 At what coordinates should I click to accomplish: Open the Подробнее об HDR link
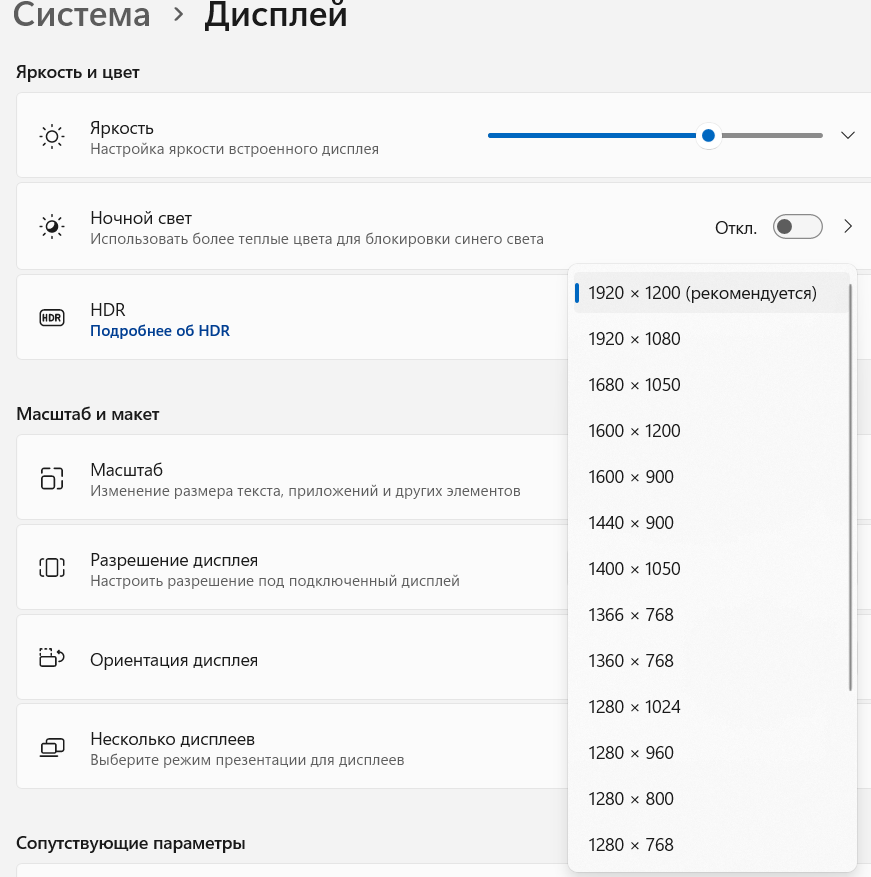160,330
